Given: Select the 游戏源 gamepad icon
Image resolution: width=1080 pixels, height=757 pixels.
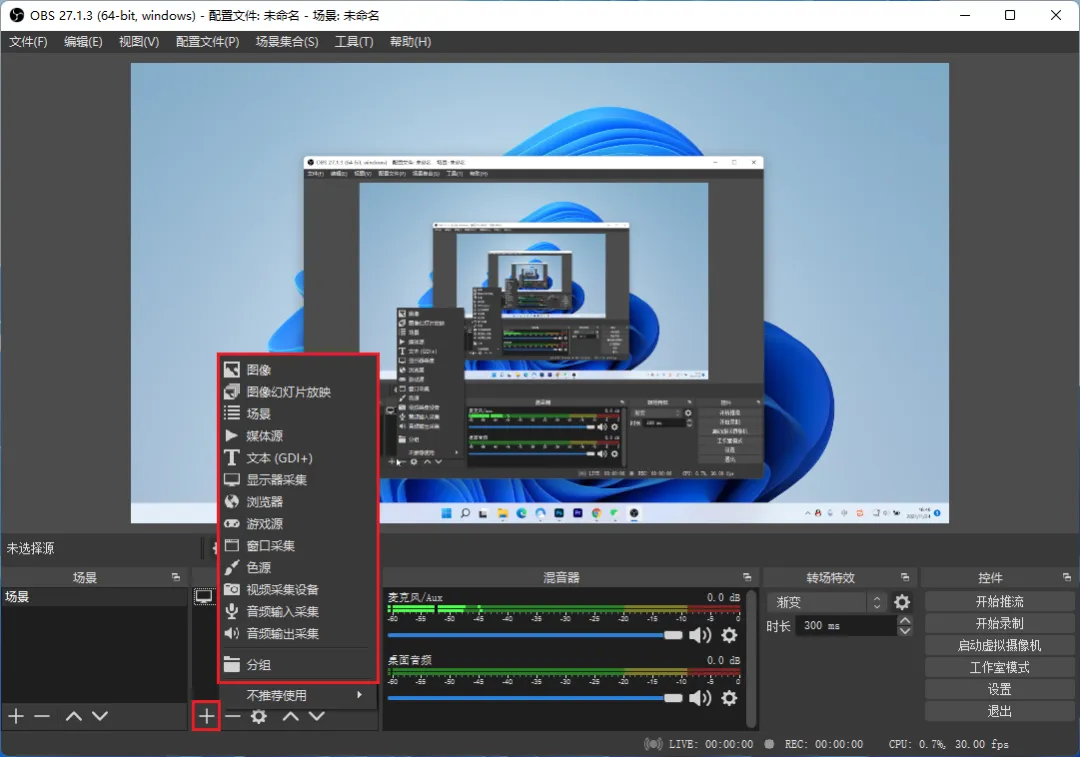Looking at the screenshot, I should [x=232, y=523].
